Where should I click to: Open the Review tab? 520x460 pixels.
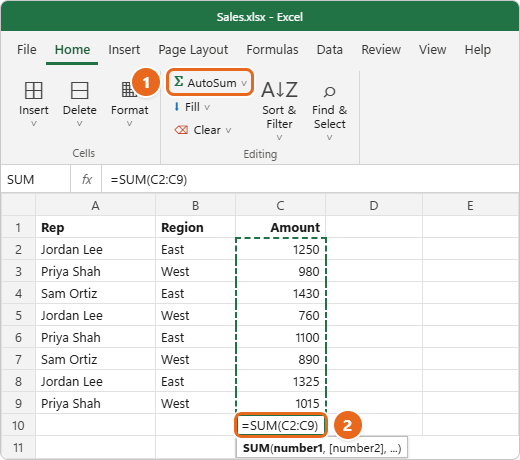point(381,50)
